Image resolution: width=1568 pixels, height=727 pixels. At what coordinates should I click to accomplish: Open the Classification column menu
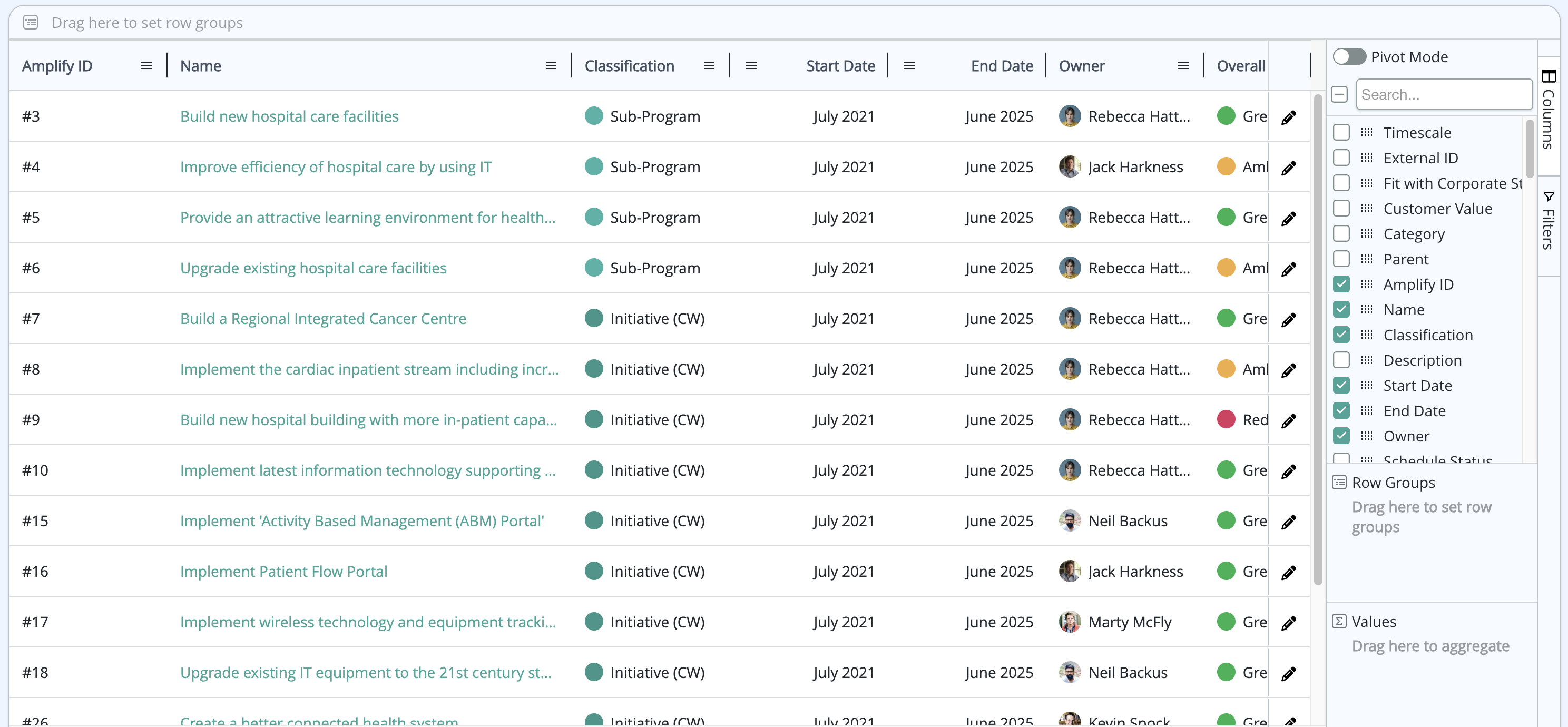[x=709, y=66]
